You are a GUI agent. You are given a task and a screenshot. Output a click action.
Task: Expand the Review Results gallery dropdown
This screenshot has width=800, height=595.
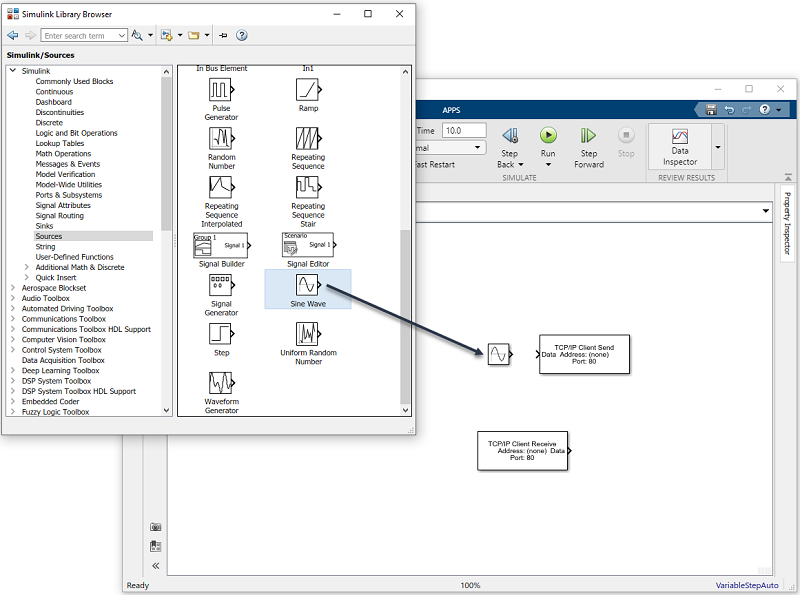point(717,146)
